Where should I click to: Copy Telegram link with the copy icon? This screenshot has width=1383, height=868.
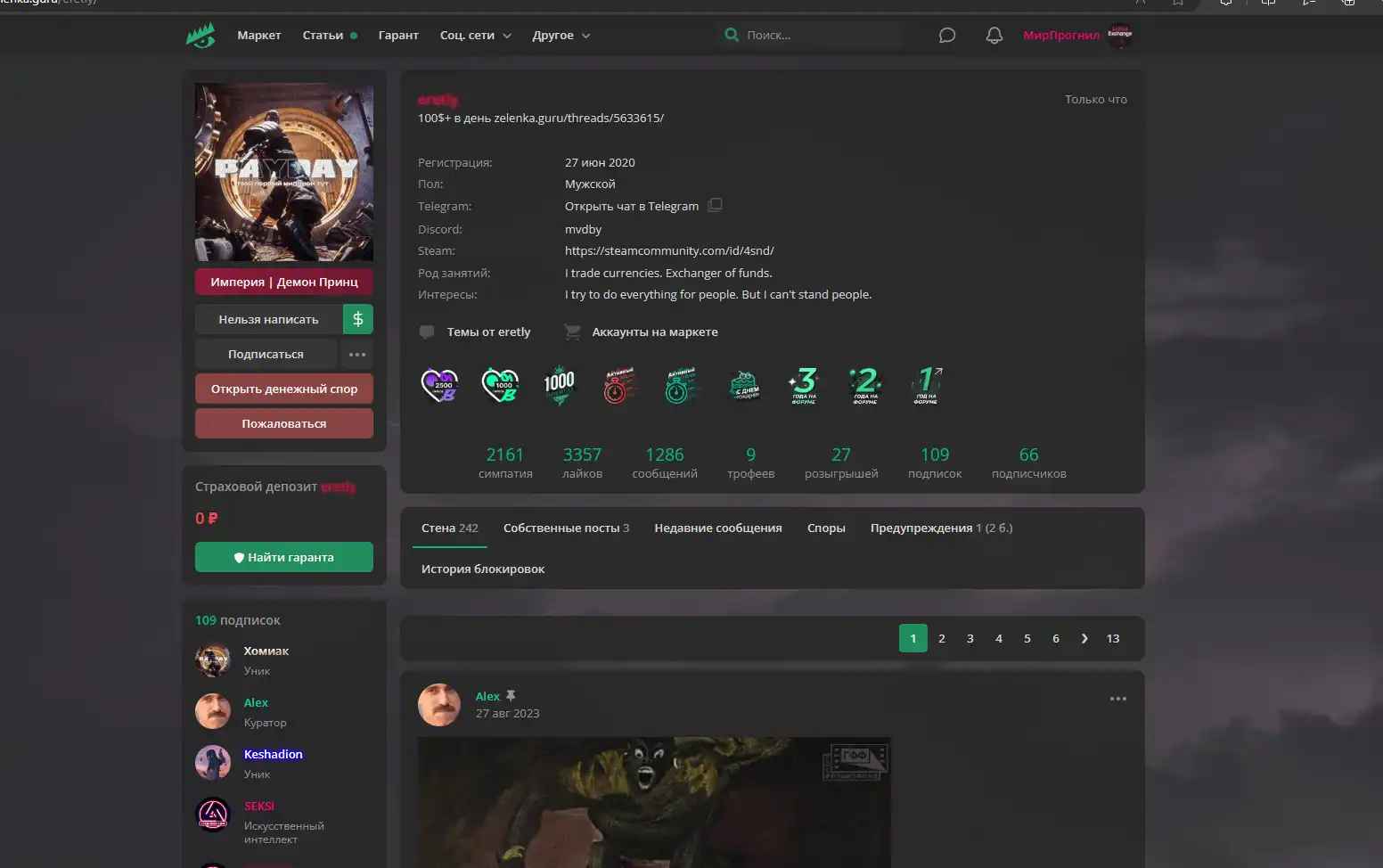coord(715,205)
